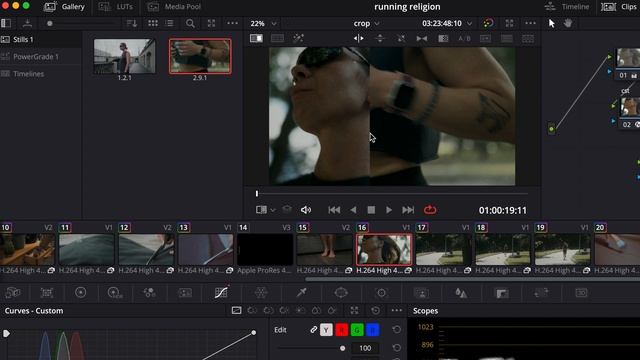Select the PowerGrade 1 album
This screenshot has height=360, width=640.
point(36,57)
